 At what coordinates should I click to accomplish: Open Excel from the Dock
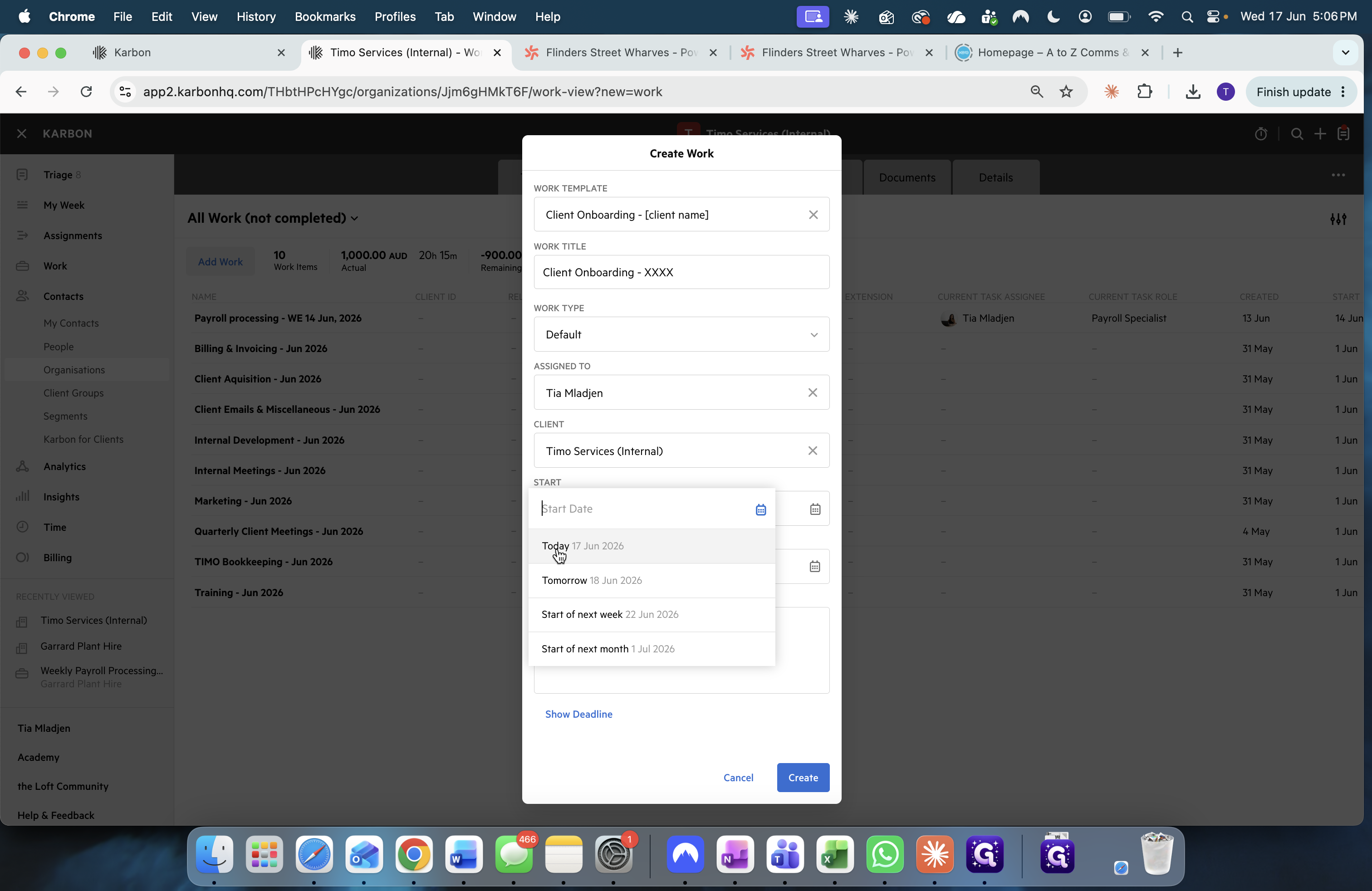[x=835, y=854]
